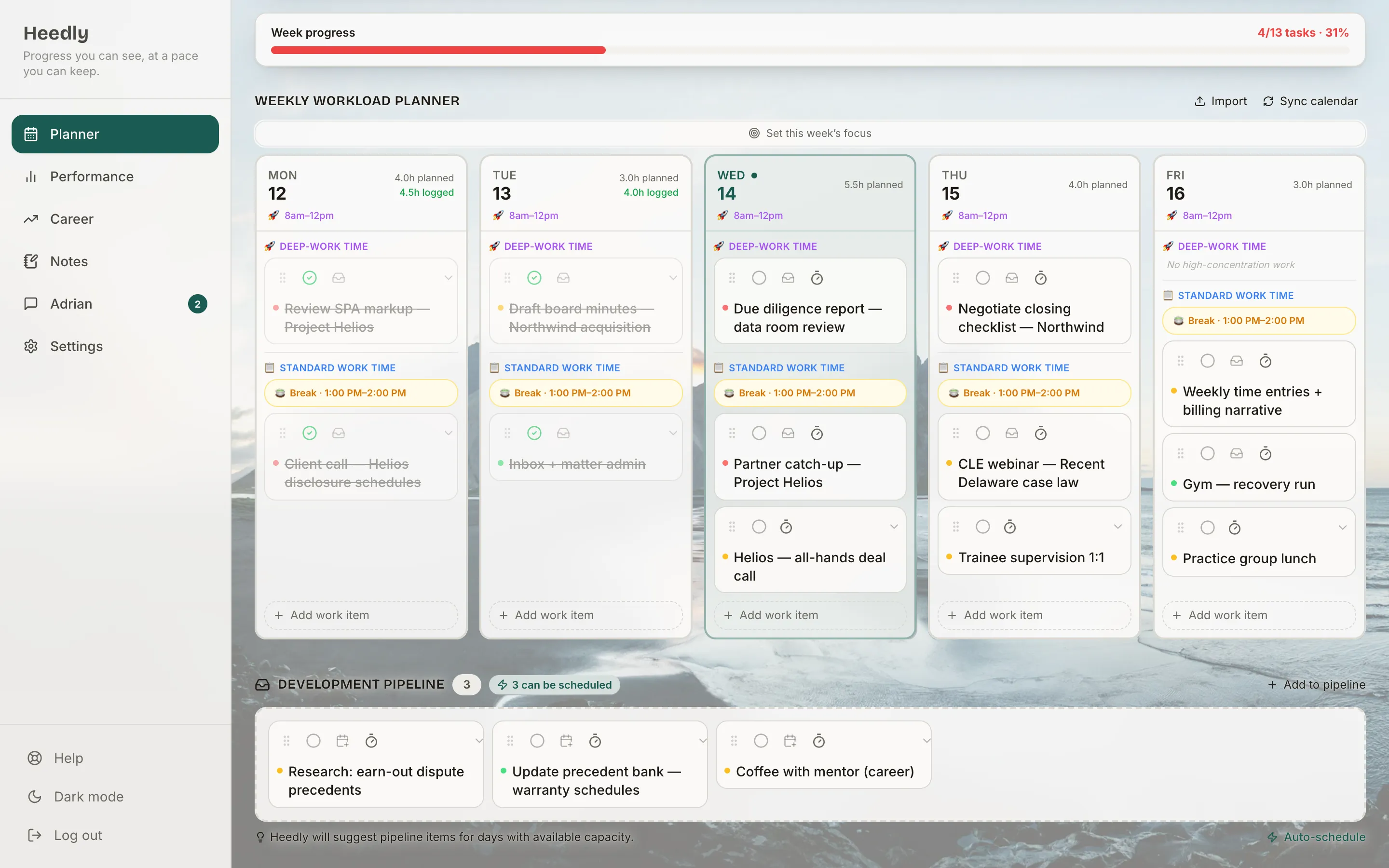Click the Week progress bar
1389x868 pixels.
(810, 51)
